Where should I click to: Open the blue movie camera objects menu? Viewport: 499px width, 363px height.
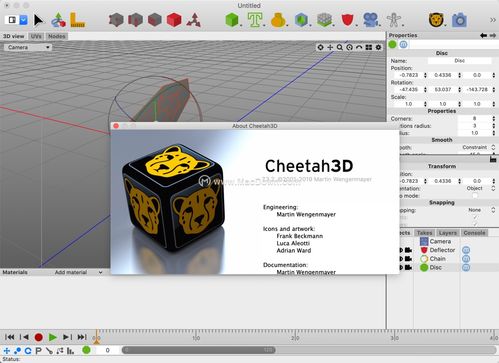(371, 20)
